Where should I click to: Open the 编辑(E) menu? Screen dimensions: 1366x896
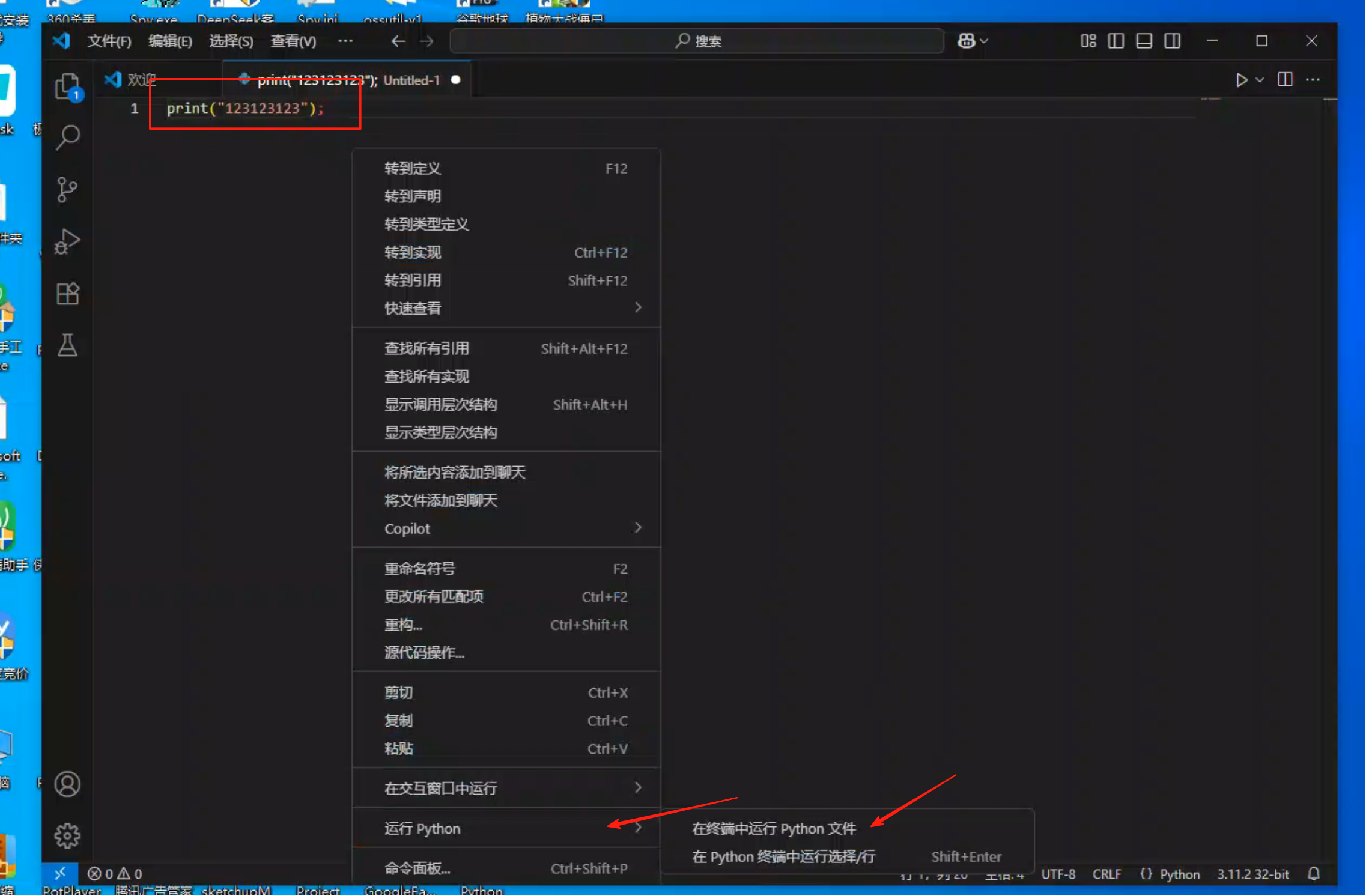click(170, 41)
